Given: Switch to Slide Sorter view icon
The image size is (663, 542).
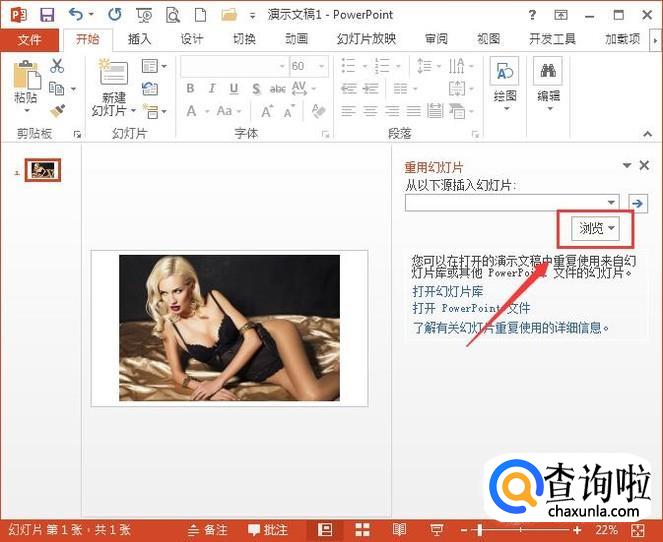Looking at the screenshot, I should pyautogui.click(x=362, y=529).
